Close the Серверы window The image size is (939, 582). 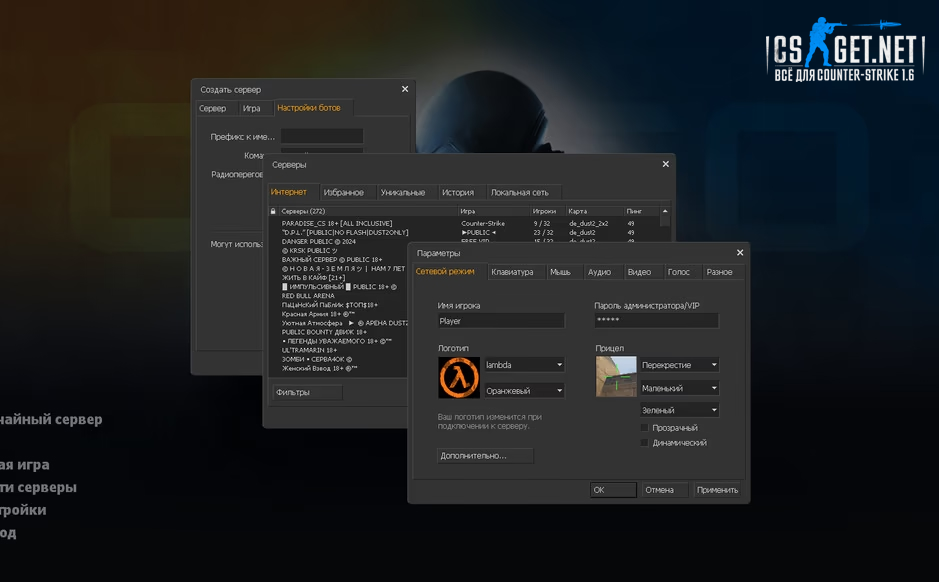pyautogui.click(x=666, y=164)
